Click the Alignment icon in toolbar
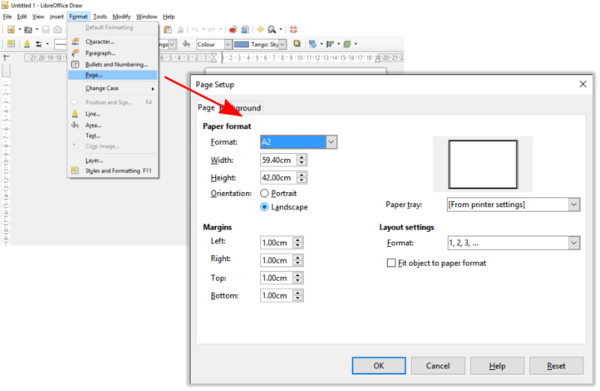Screen dimensions: 600x391 pyautogui.click(x=330, y=44)
